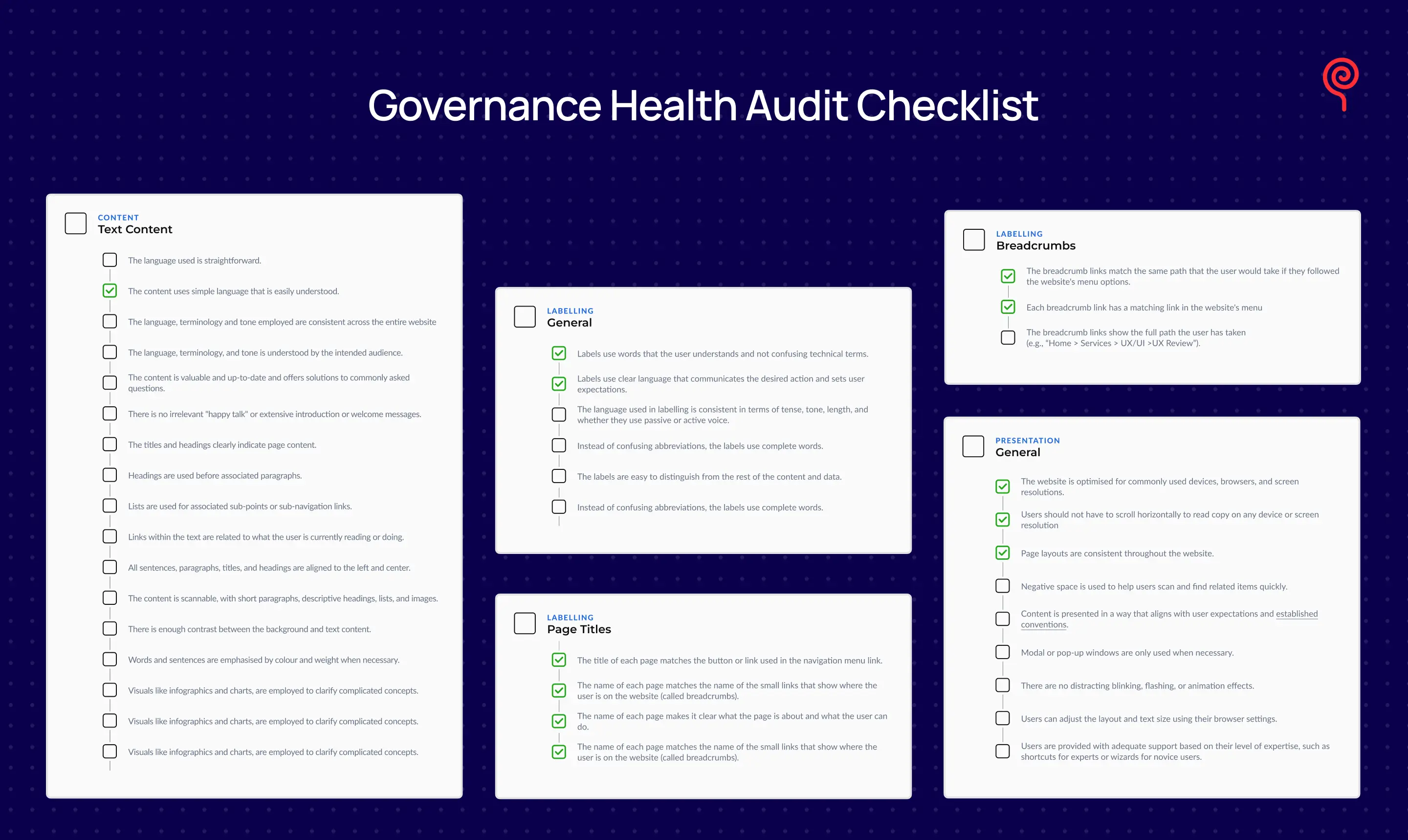Uncheck "Page layouts are consistent throughout the website"

(x=1002, y=553)
